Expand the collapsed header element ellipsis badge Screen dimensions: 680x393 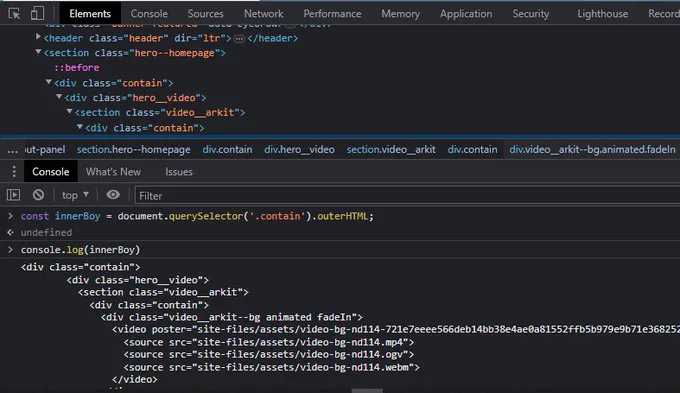(x=239, y=39)
